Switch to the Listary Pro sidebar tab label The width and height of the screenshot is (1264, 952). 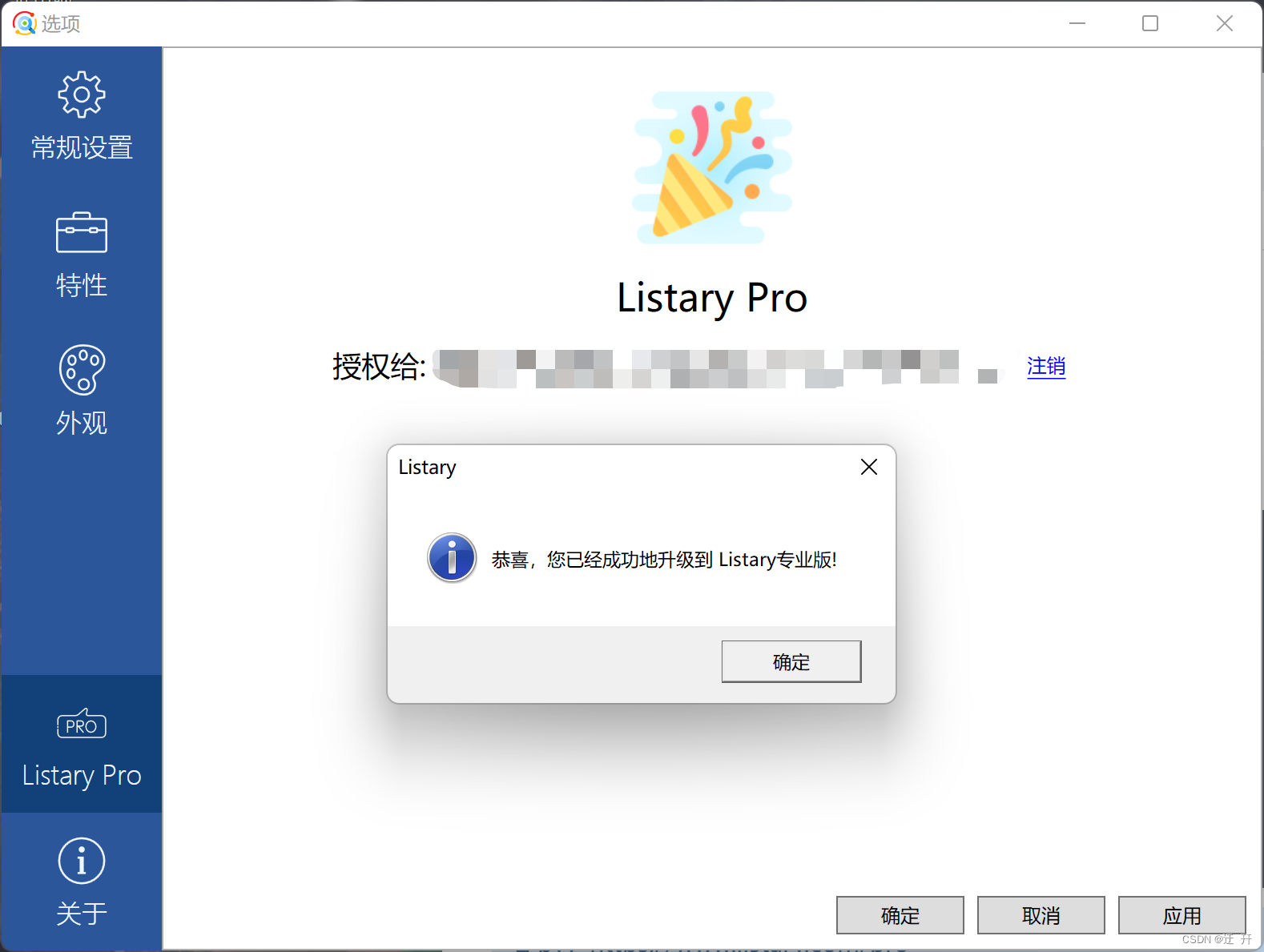82,775
